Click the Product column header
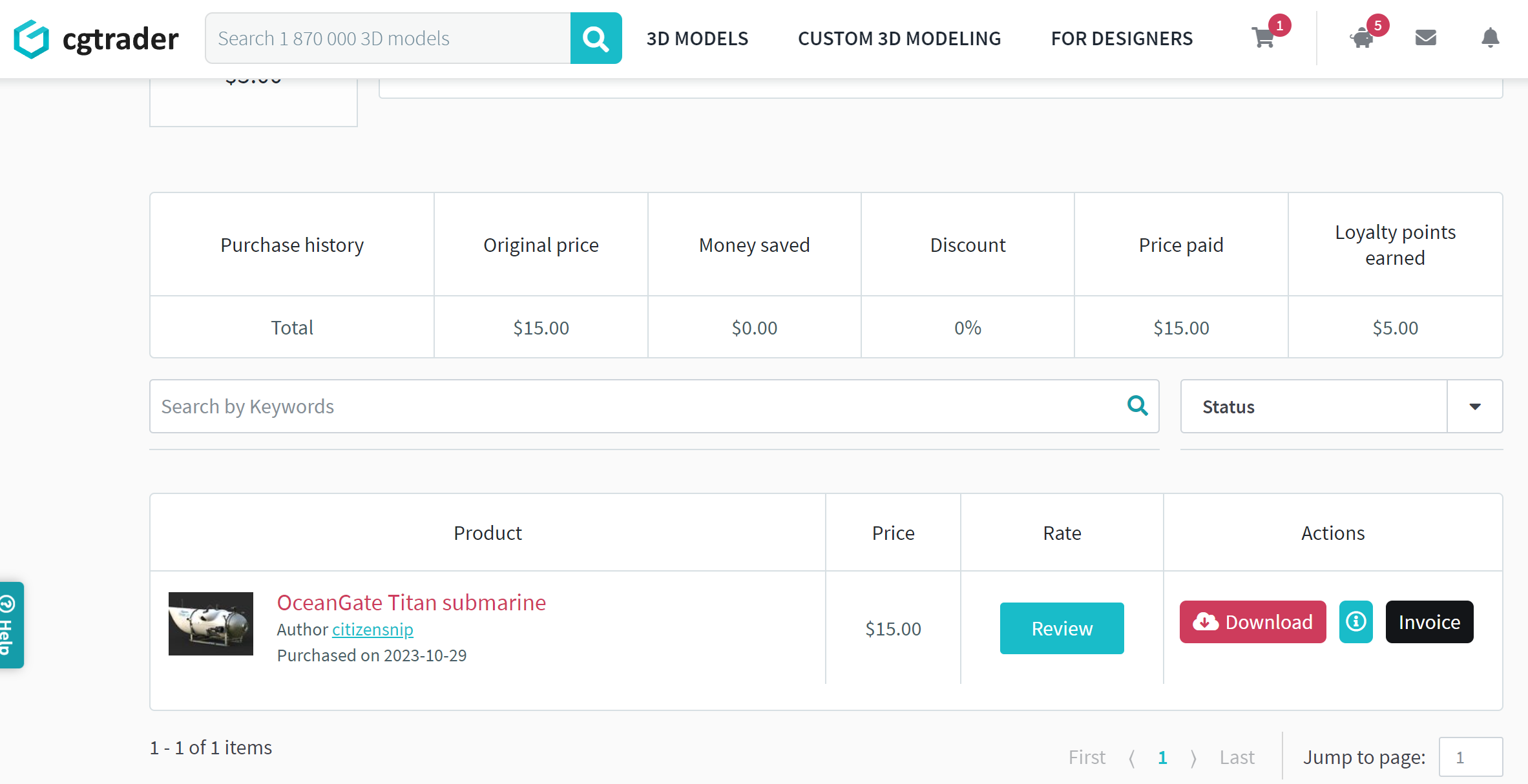Screen dimensions: 1528x784 coord(488,533)
